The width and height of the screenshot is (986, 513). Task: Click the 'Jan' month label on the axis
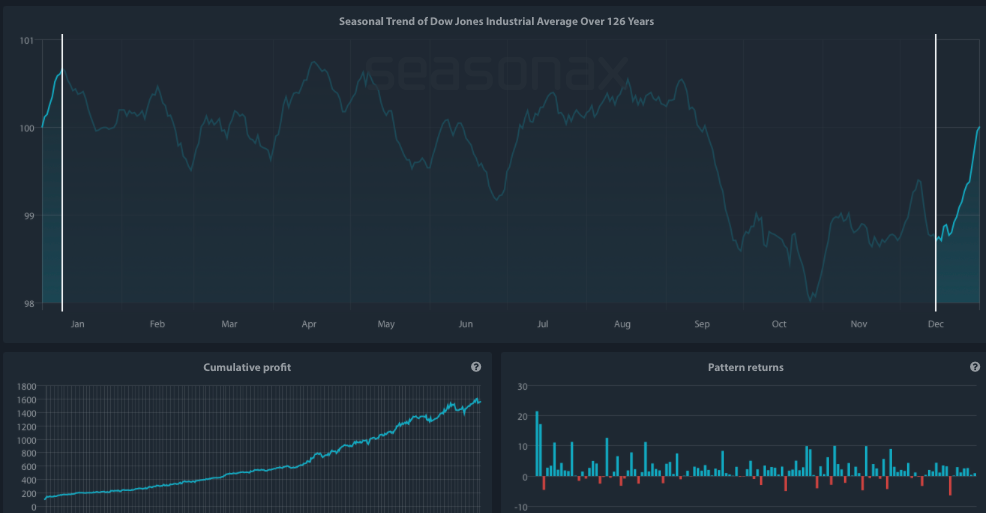[x=77, y=324]
